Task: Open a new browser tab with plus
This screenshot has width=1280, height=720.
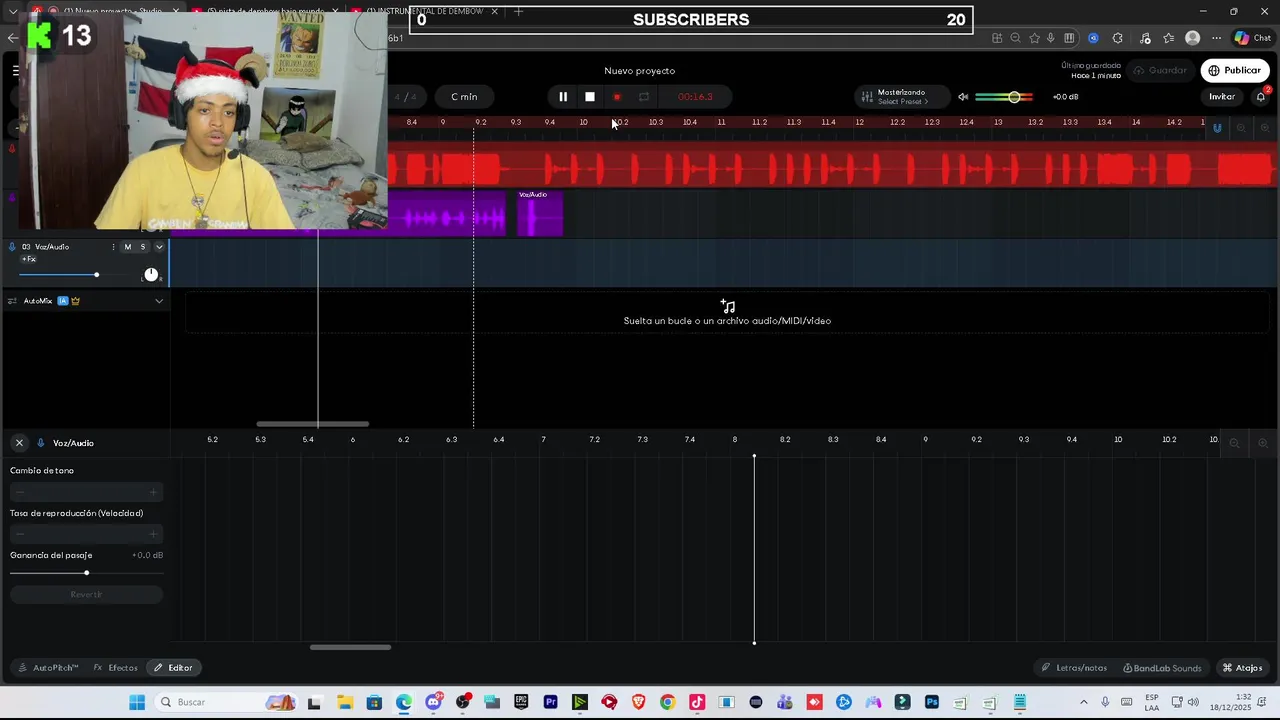Action: click(518, 11)
